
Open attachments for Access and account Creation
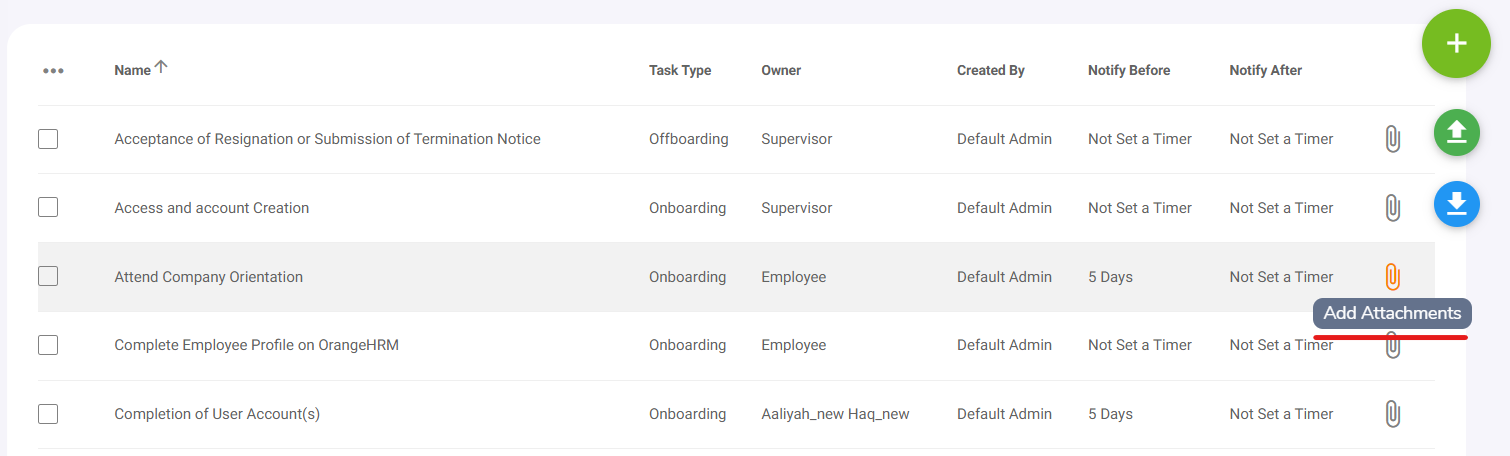click(x=1392, y=208)
